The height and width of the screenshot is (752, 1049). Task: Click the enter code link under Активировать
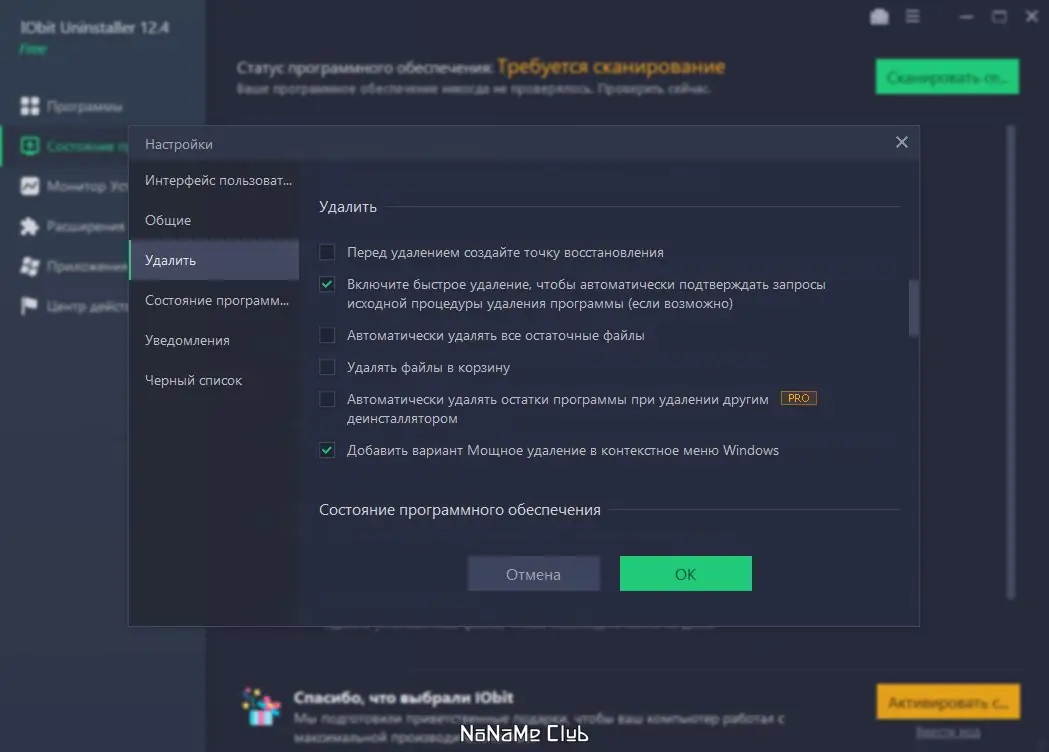[948, 733]
